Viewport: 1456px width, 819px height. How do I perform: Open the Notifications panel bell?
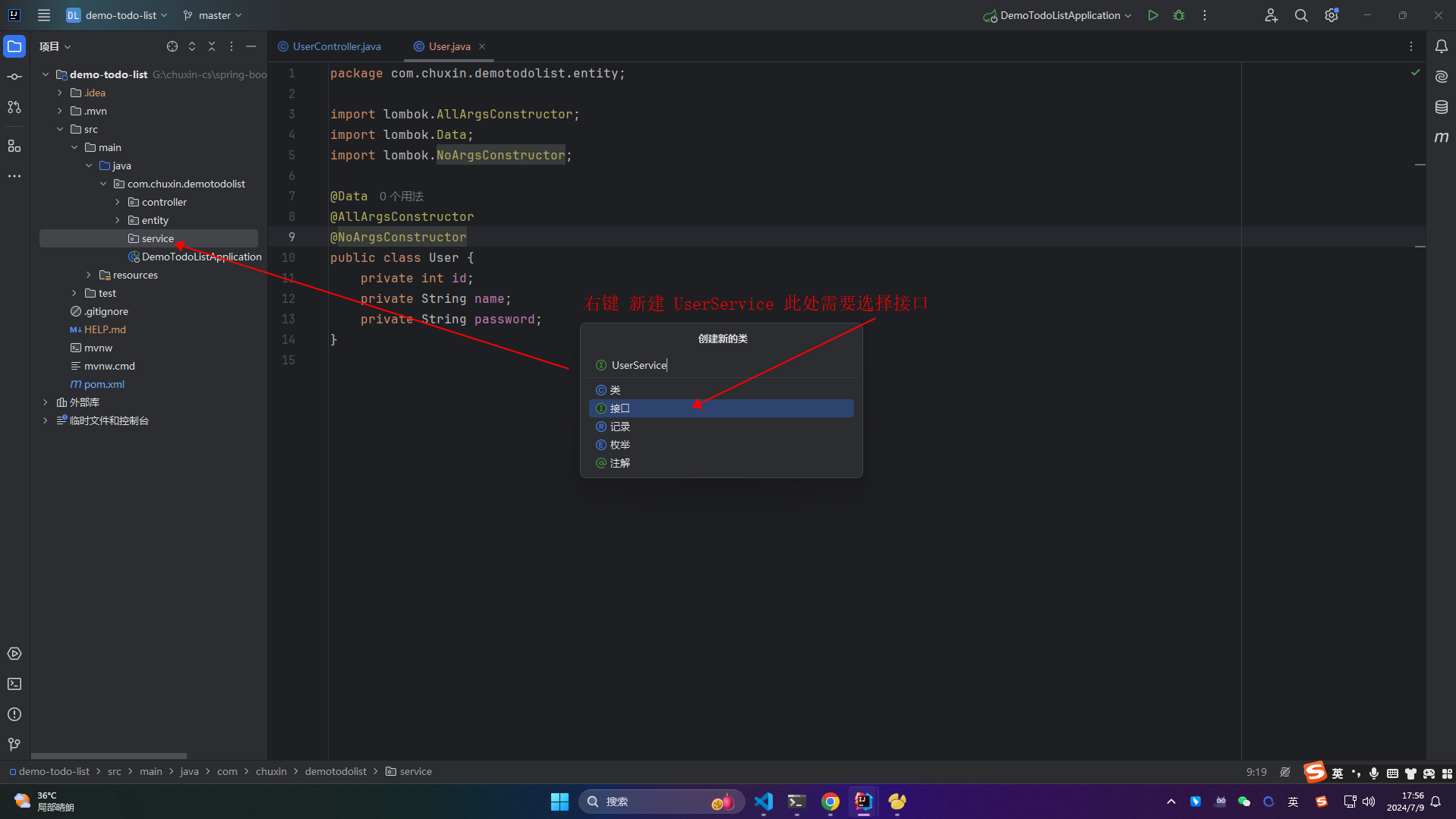(1441, 46)
